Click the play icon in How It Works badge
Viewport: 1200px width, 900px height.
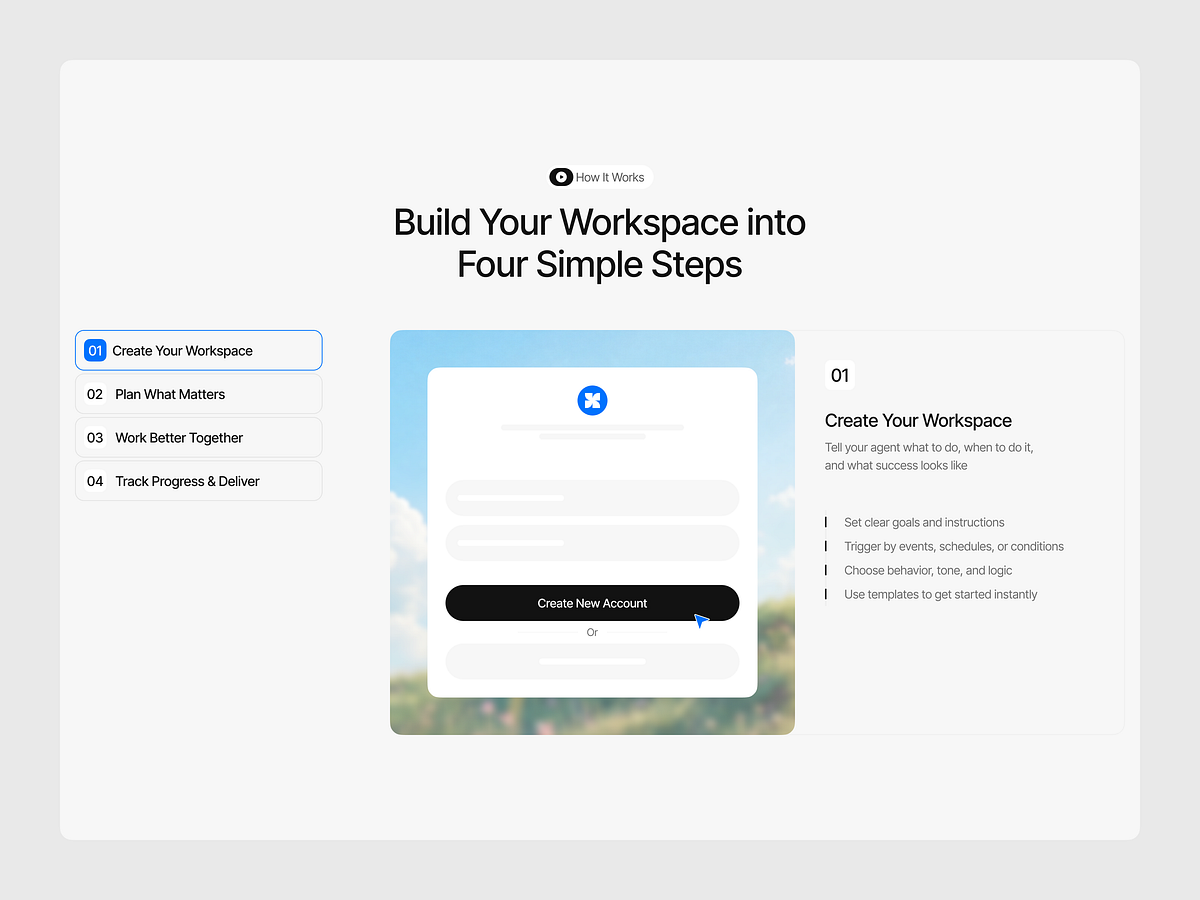561,177
